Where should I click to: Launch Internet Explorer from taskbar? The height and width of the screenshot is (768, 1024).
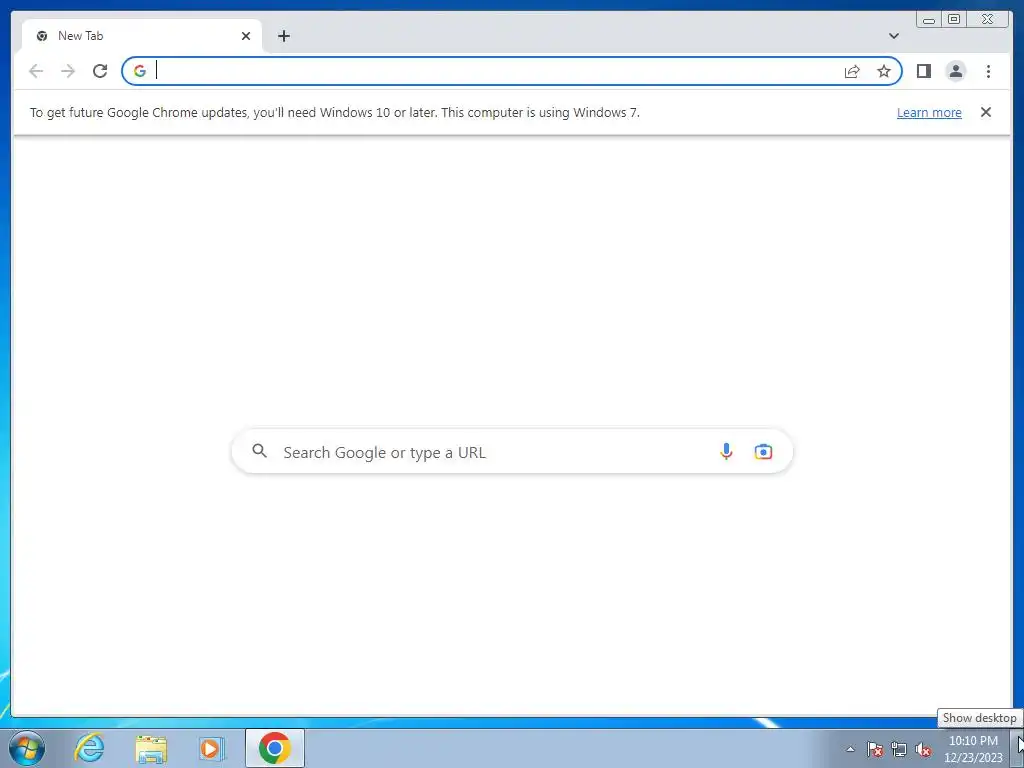coord(89,748)
